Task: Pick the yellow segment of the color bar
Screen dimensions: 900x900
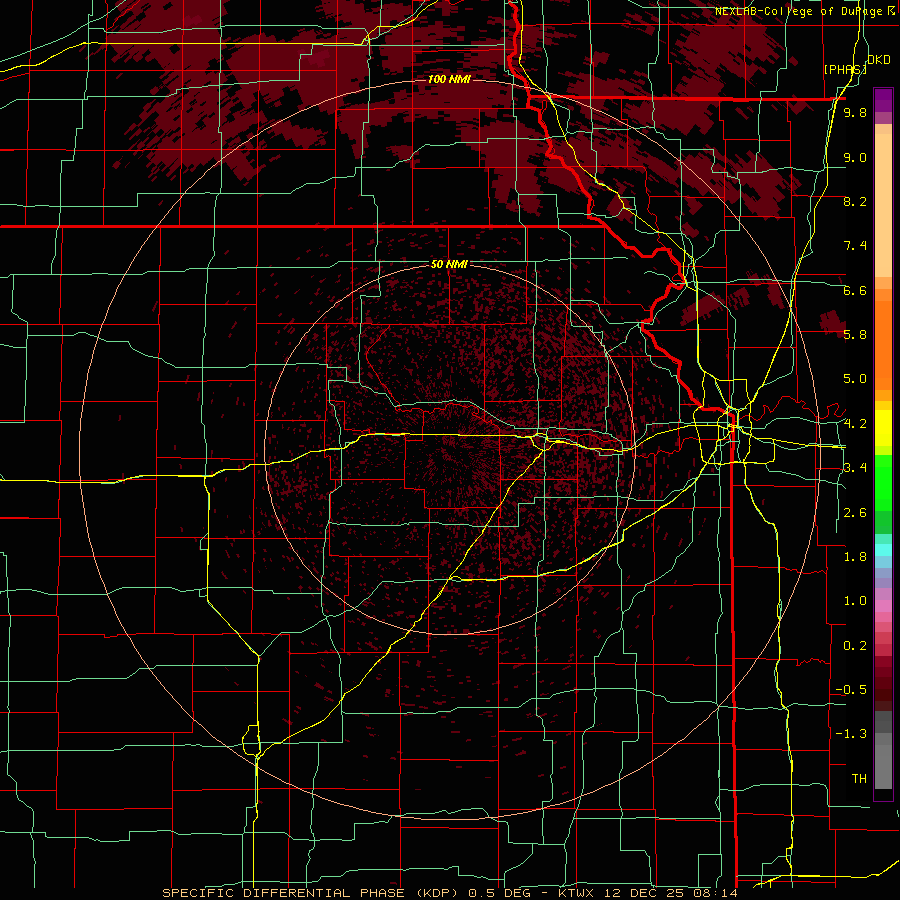Action: click(883, 428)
